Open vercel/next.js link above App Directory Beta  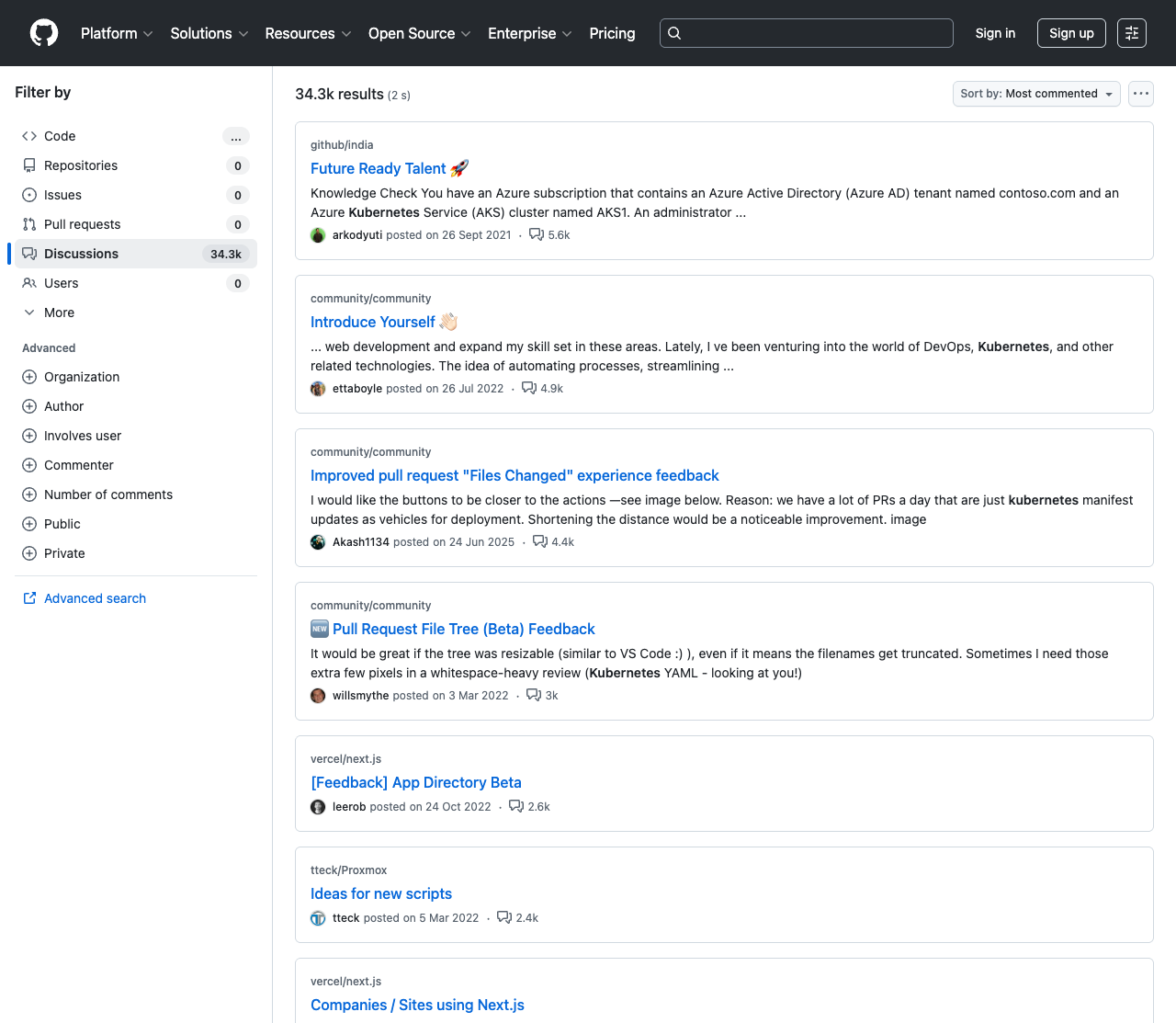(346, 759)
